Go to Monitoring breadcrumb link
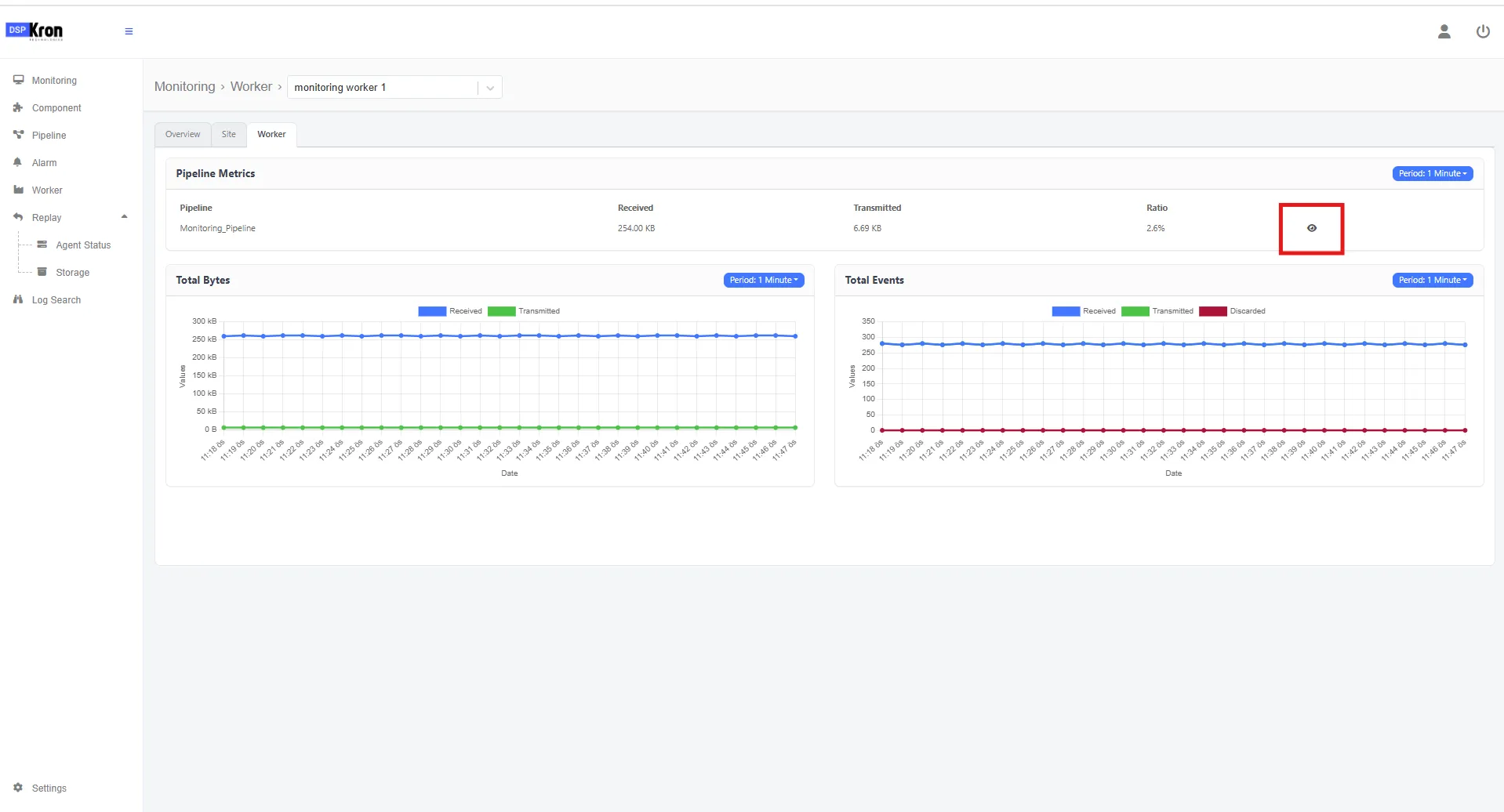Screen dimensions: 1504x812 point(184,86)
